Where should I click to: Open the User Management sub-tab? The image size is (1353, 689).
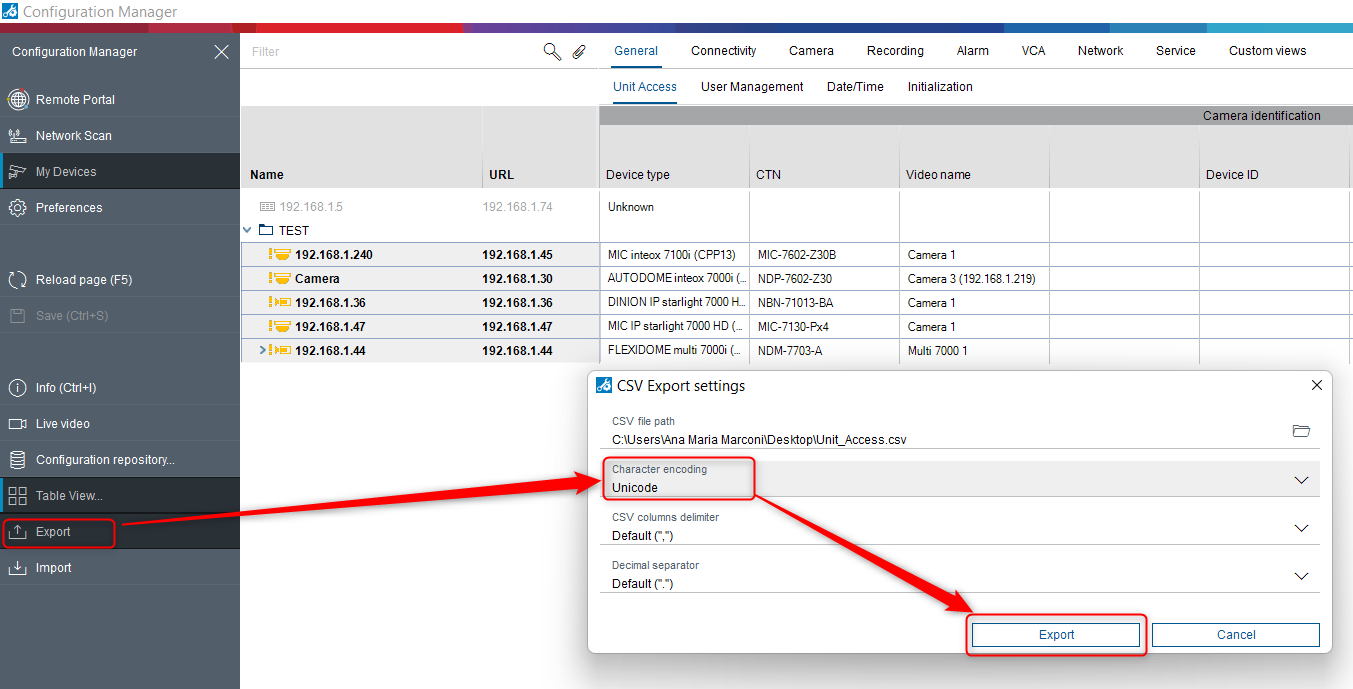[752, 87]
